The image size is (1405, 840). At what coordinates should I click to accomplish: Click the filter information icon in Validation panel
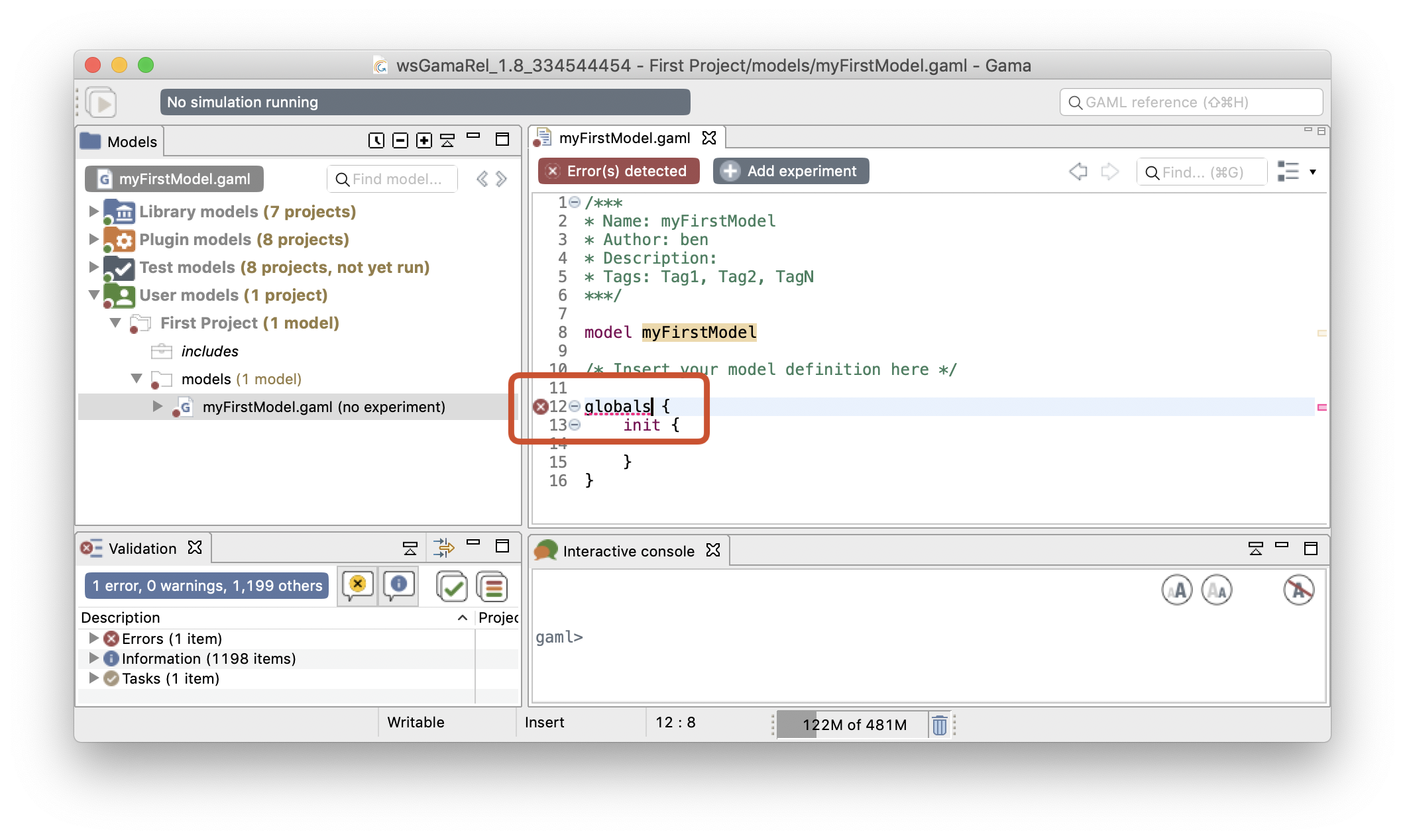click(398, 585)
